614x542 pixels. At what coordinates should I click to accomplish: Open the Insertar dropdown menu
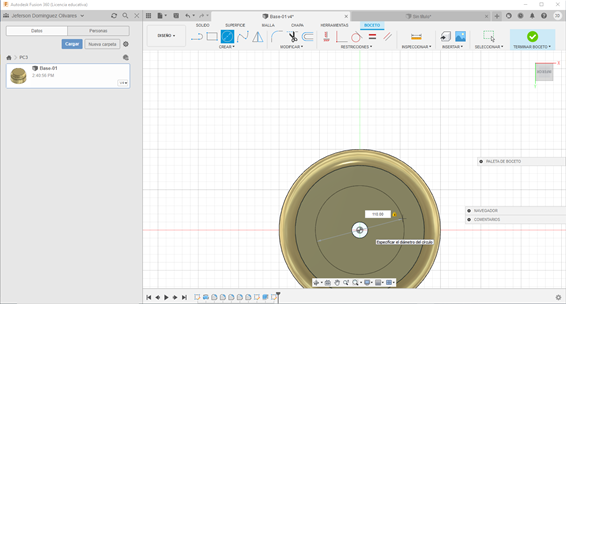coord(452,47)
